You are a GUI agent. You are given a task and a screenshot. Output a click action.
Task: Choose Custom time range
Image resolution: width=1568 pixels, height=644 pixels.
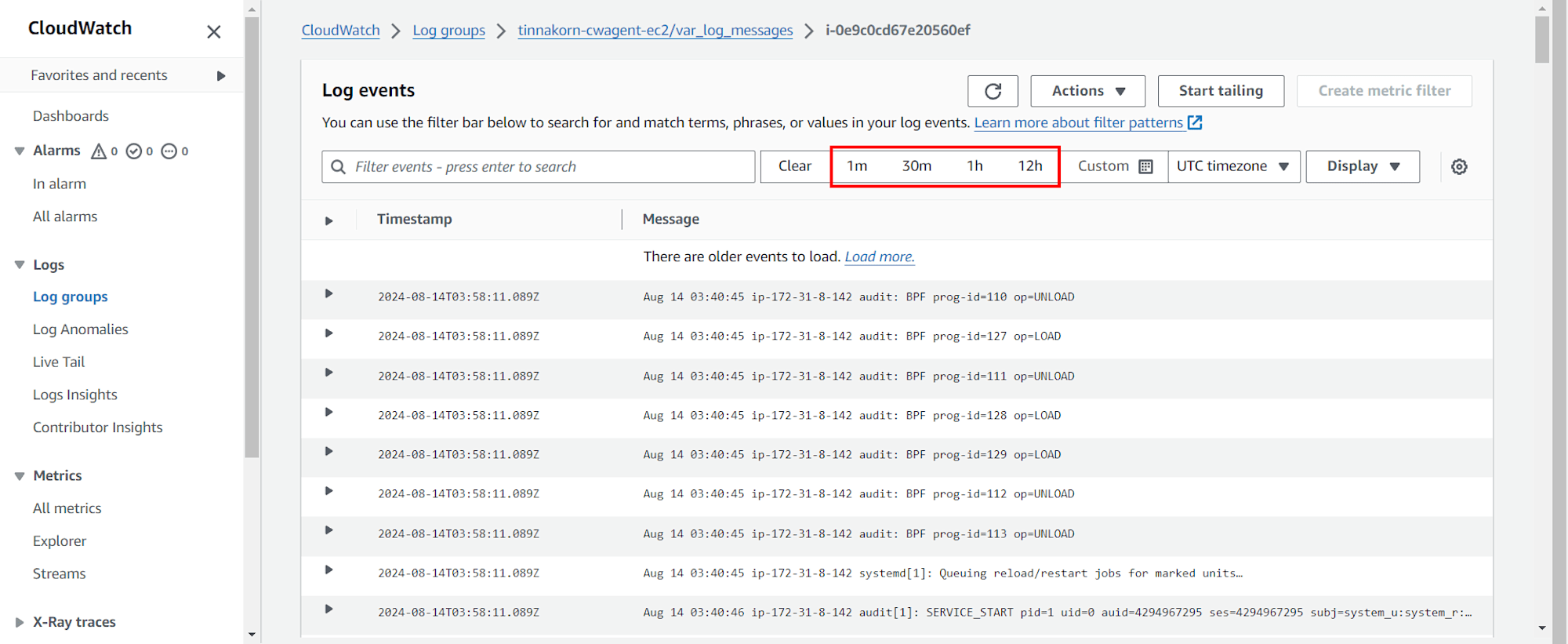tap(1114, 166)
